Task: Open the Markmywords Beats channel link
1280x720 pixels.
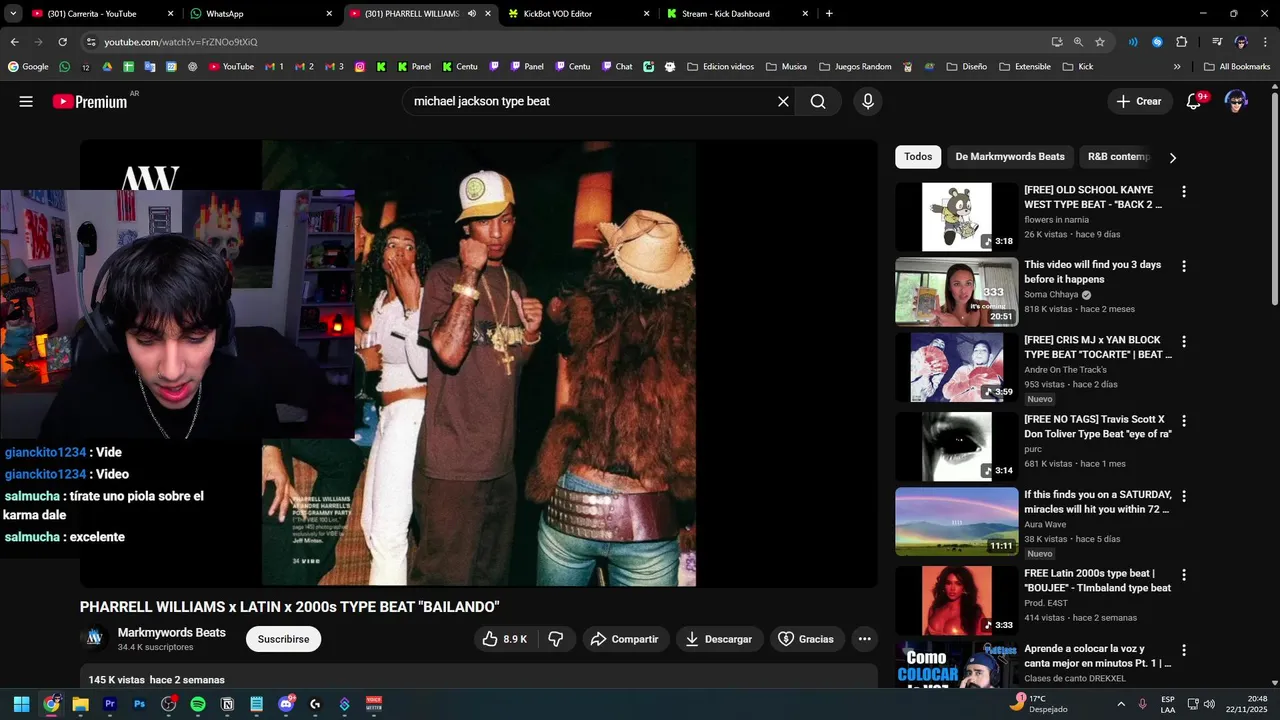Action: [x=171, y=633]
